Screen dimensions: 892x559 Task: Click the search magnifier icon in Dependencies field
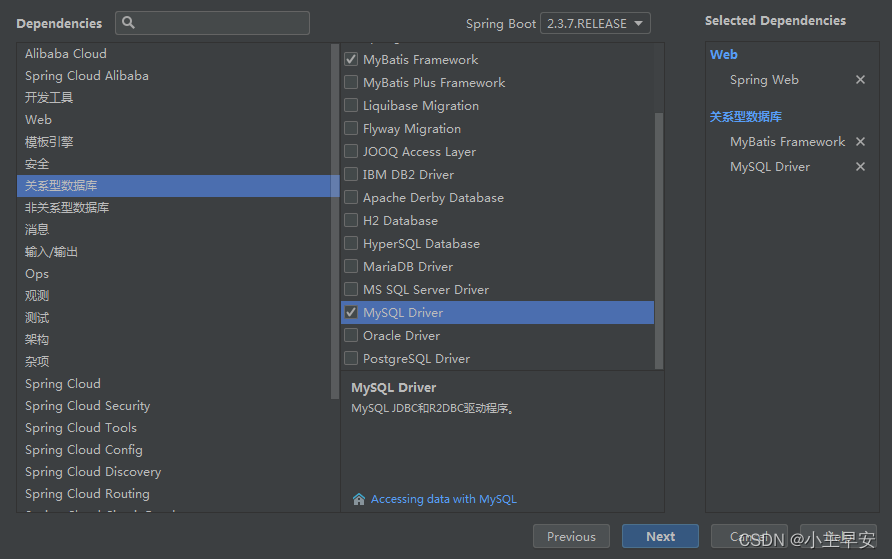point(129,23)
